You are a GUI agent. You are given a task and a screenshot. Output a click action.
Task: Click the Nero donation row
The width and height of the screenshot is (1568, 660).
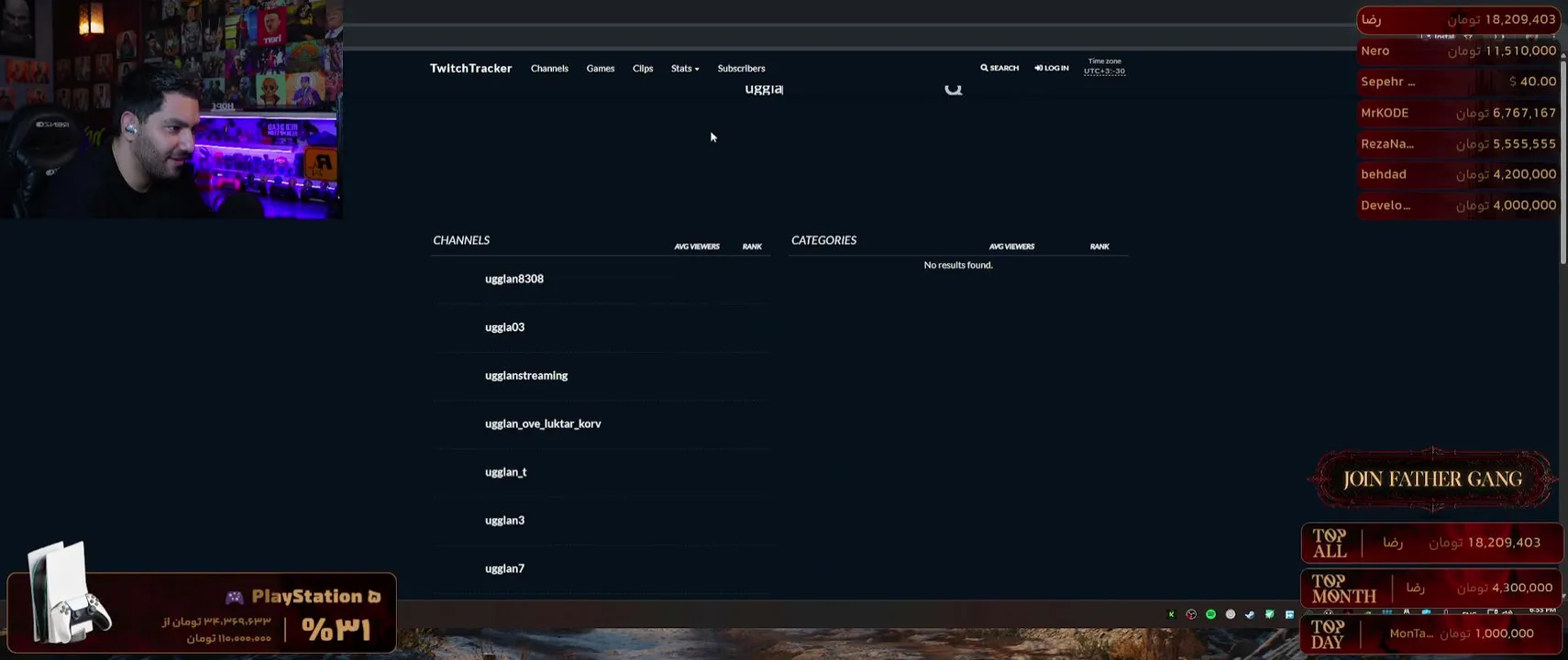click(x=1458, y=51)
